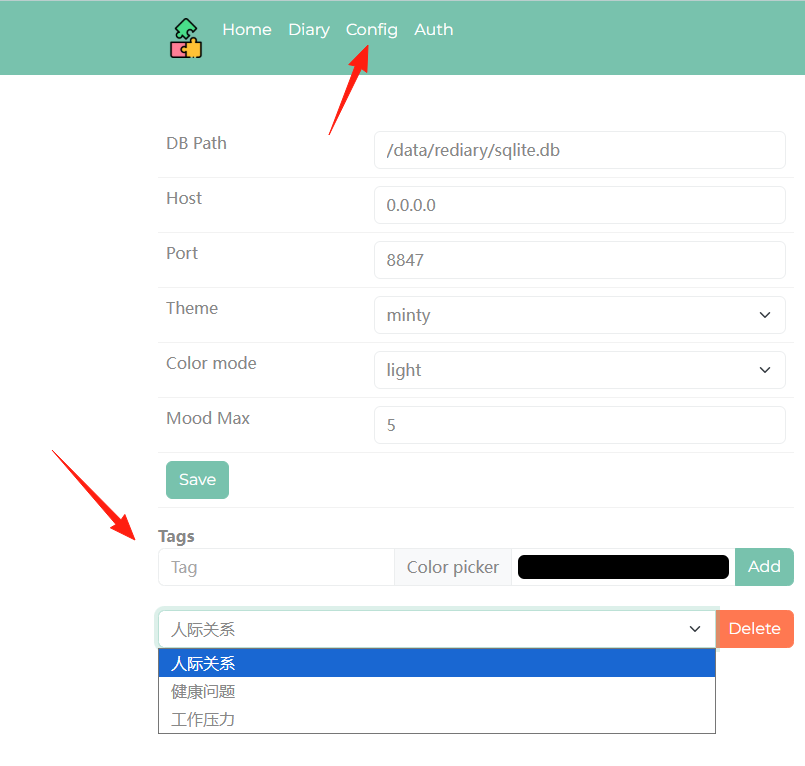Open the Color mode dropdown
This screenshot has width=805, height=766.
(580, 370)
